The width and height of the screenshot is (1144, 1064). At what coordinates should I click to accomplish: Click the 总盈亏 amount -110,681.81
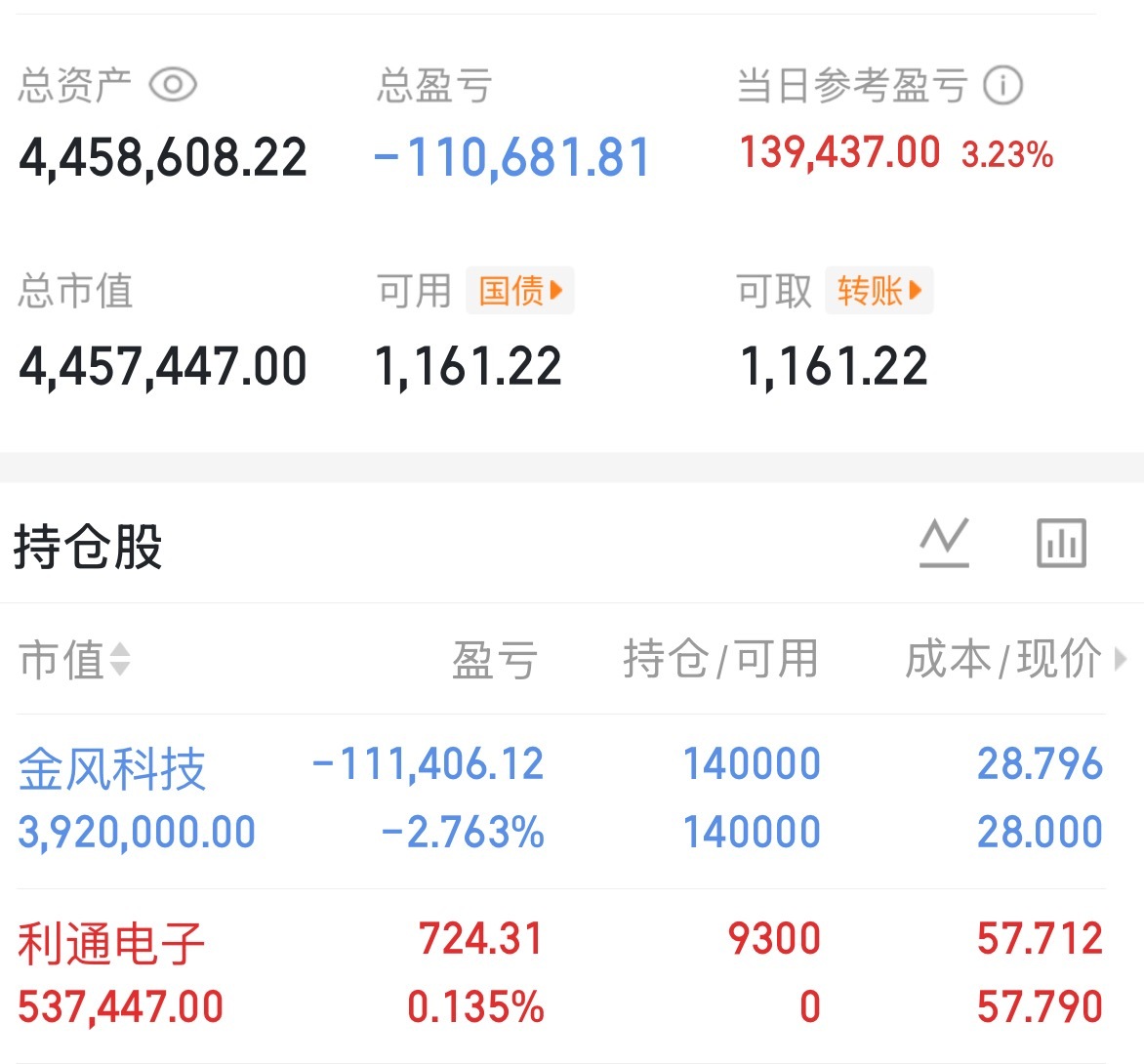[x=511, y=156]
